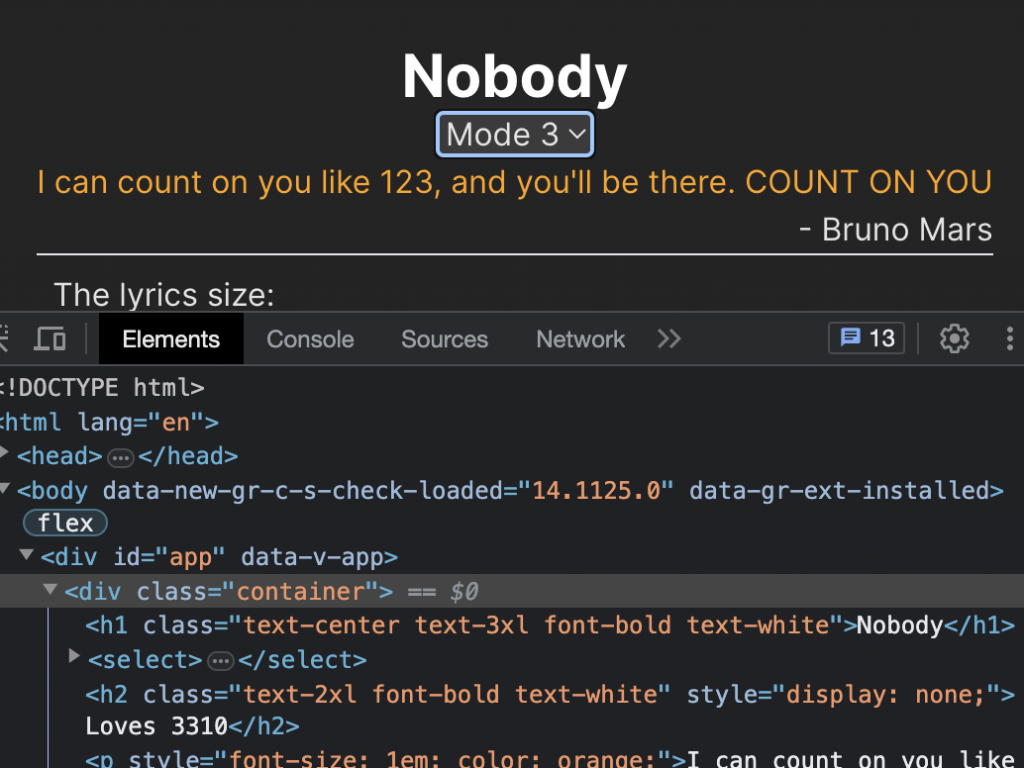Show more DevTools tabs chevron
Screen dimensions: 1024x768
(669, 339)
